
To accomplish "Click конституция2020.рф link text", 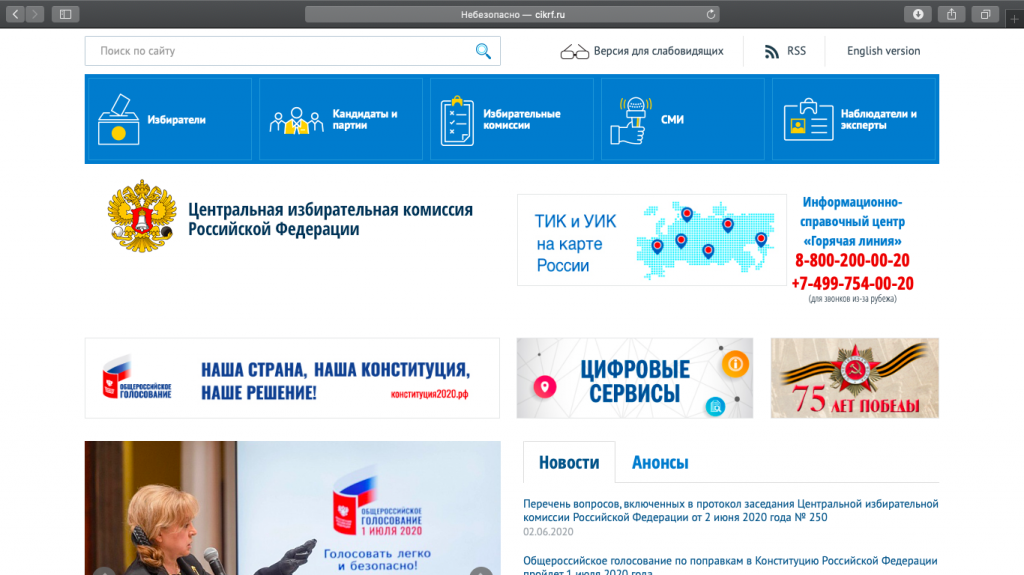I will pos(429,395).
